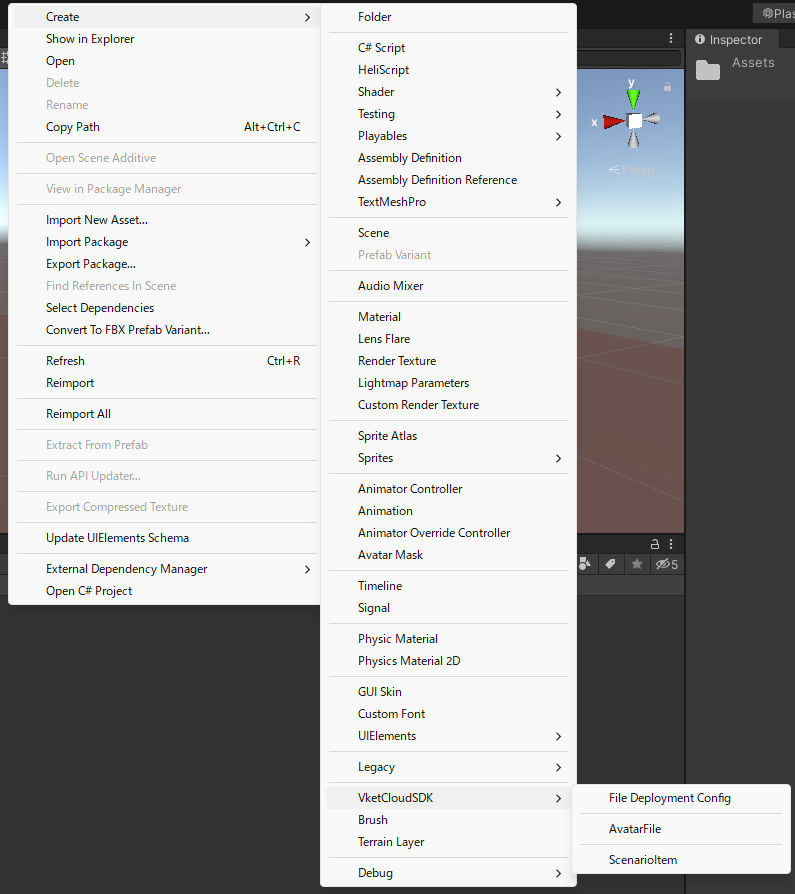Click the search by type icon
The width and height of the screenshot is (795, 894).
tap(585, 564)
